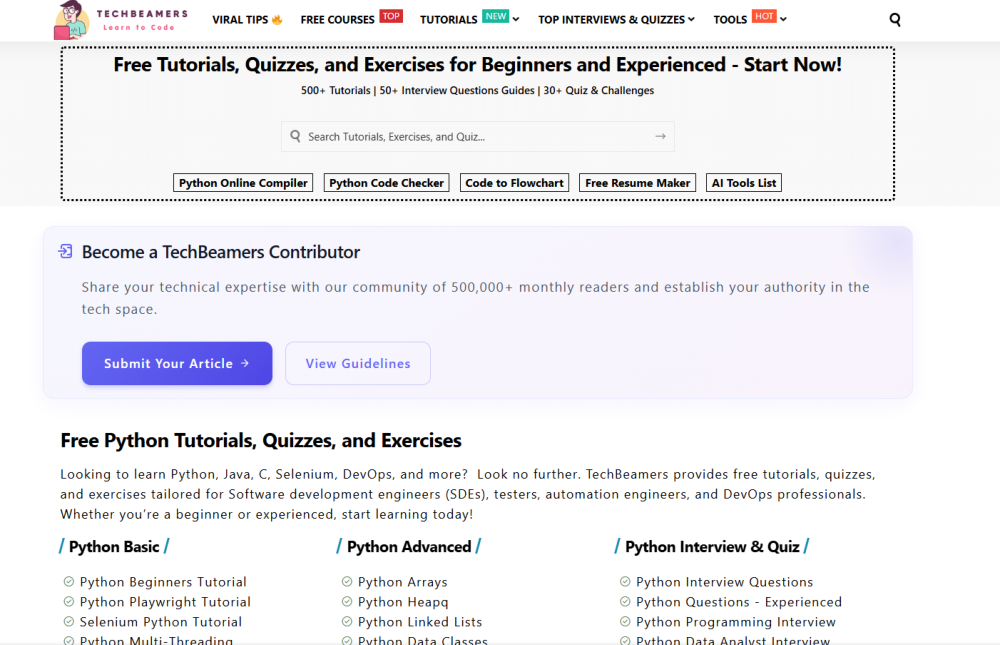Expand Top Interviews & Quizzes menu

(x=616, y=19)
